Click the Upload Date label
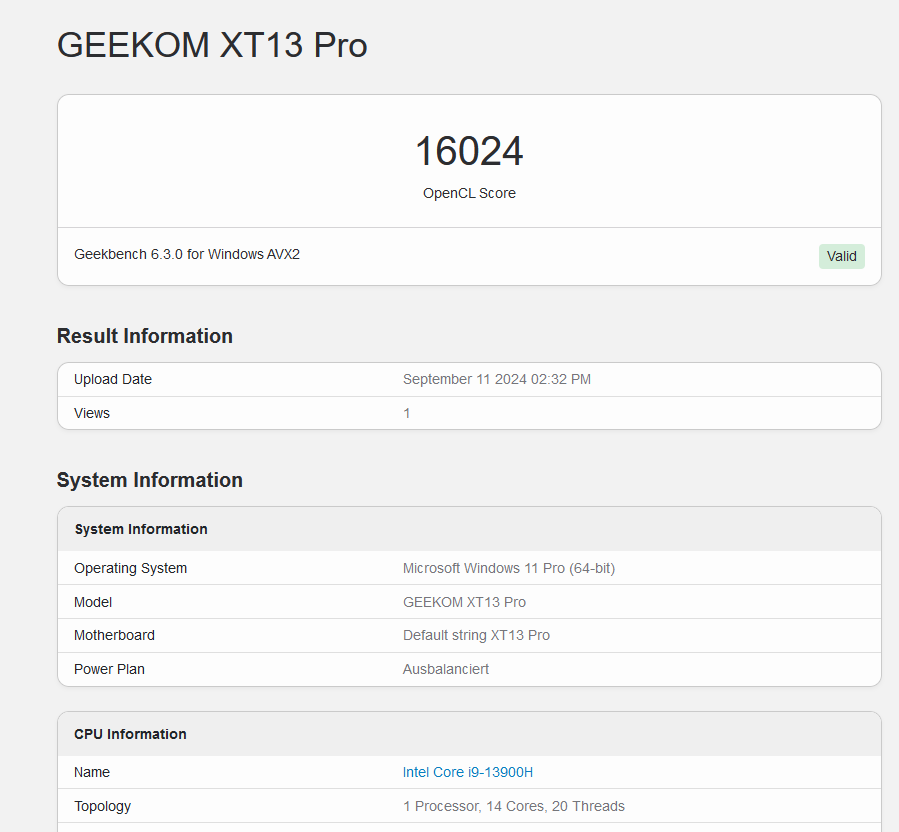 point(113,379)
